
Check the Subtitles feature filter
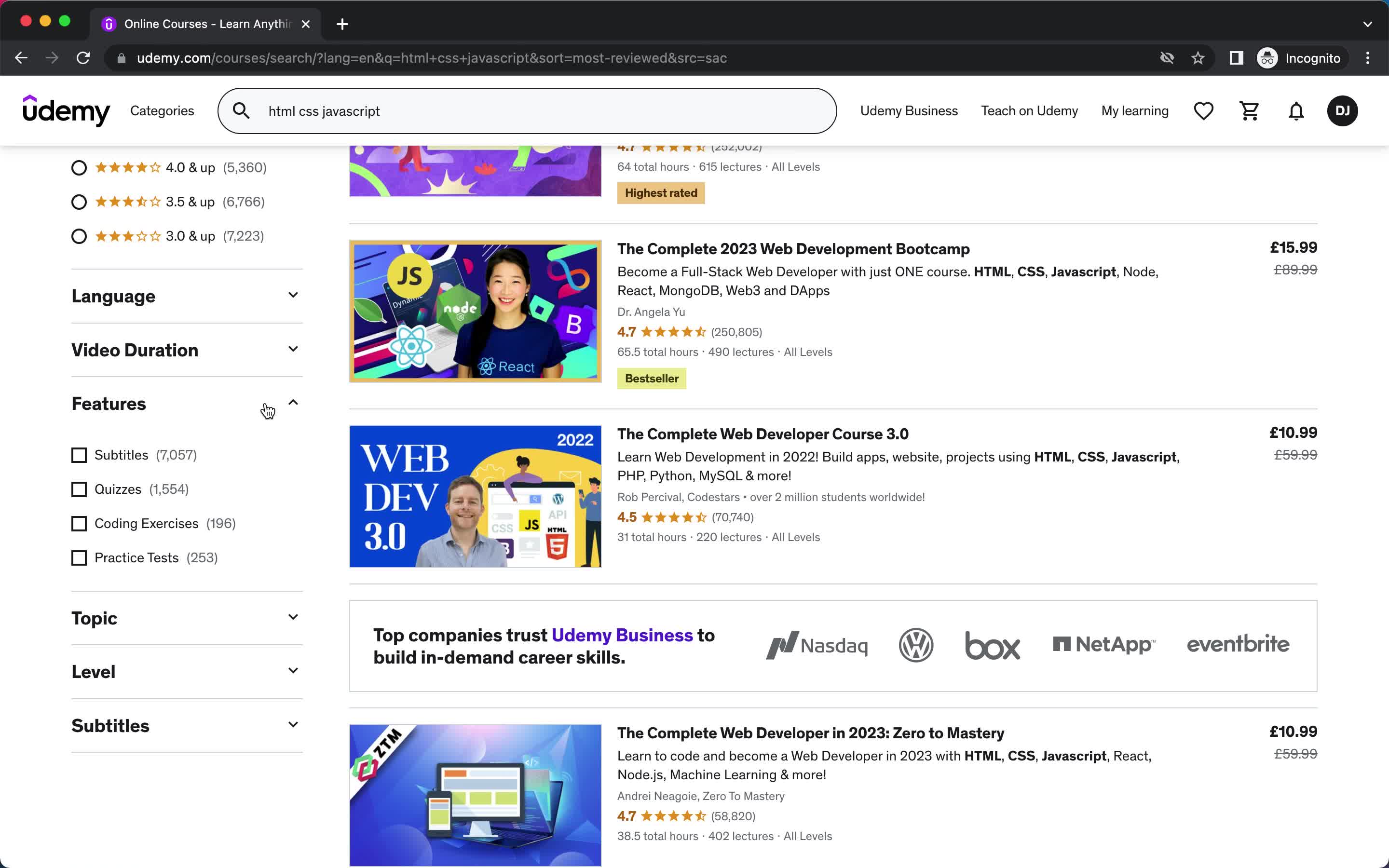tap(79, 455)
